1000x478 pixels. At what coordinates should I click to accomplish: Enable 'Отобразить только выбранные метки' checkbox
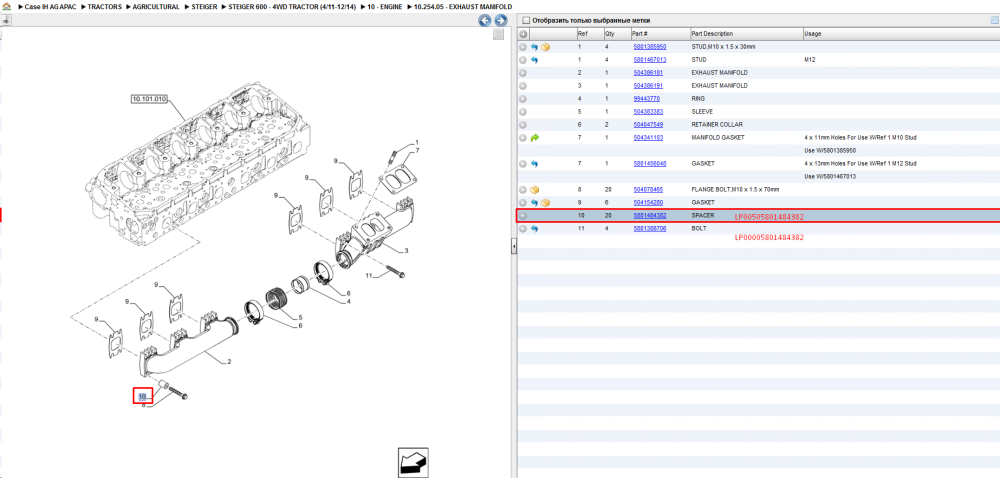[525, 20]
